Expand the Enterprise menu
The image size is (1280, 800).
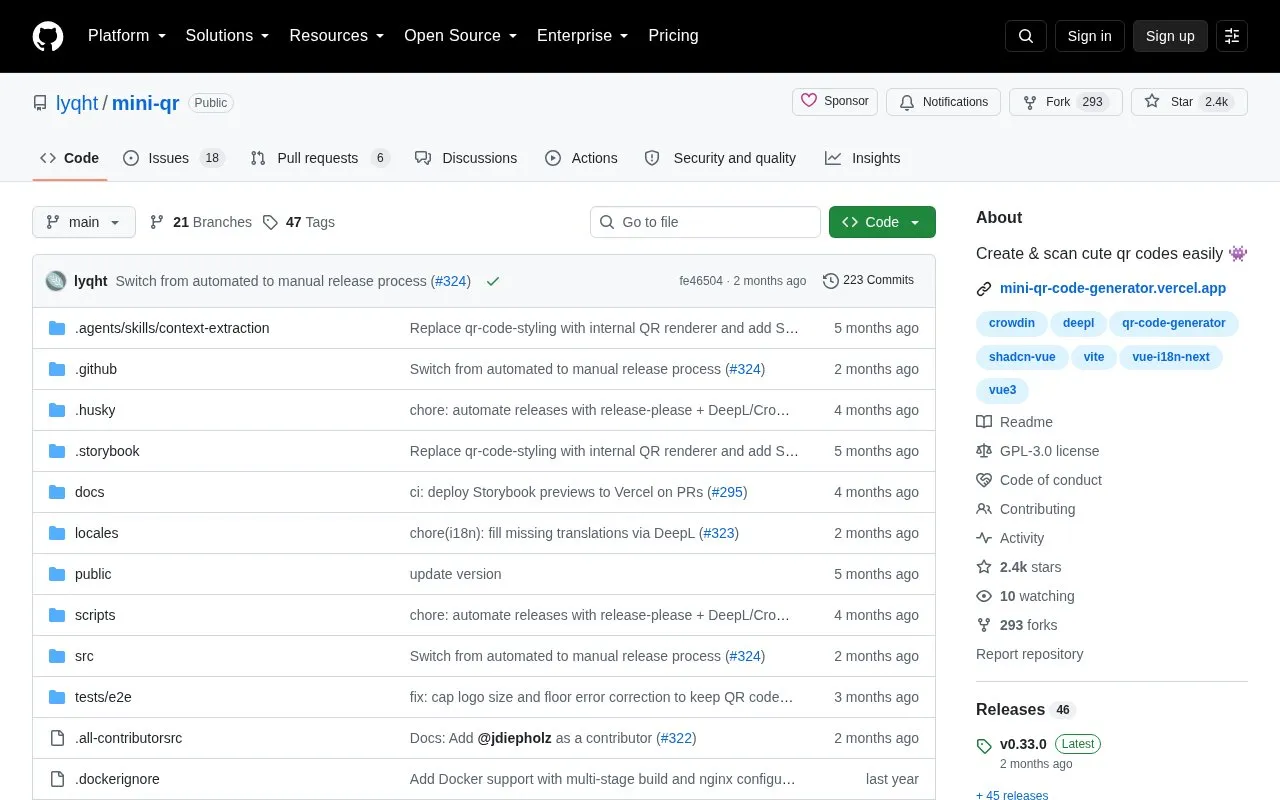click(x=583, y=36)
